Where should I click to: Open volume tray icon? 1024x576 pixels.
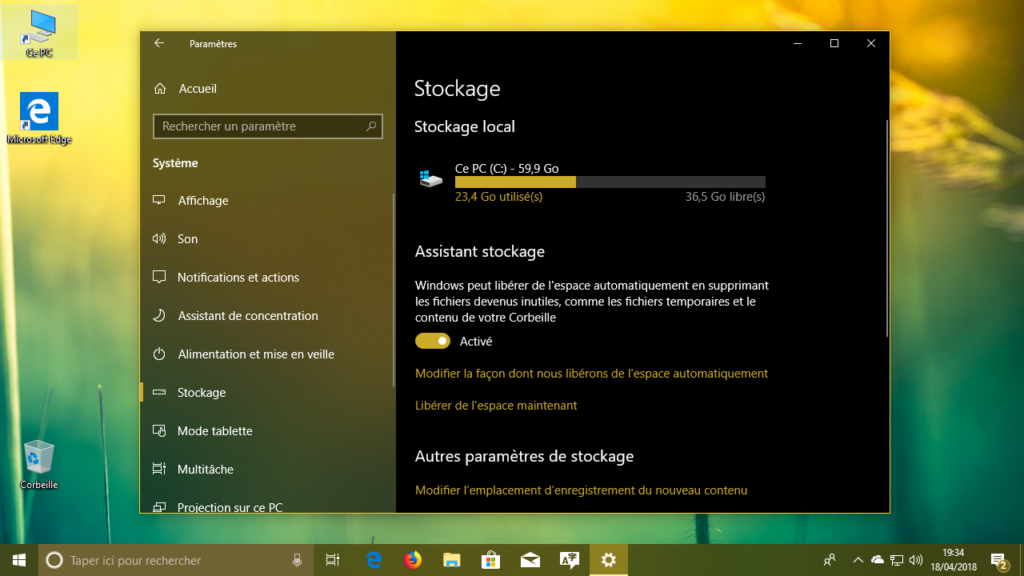pyautogui.click(x=916, y=560)
